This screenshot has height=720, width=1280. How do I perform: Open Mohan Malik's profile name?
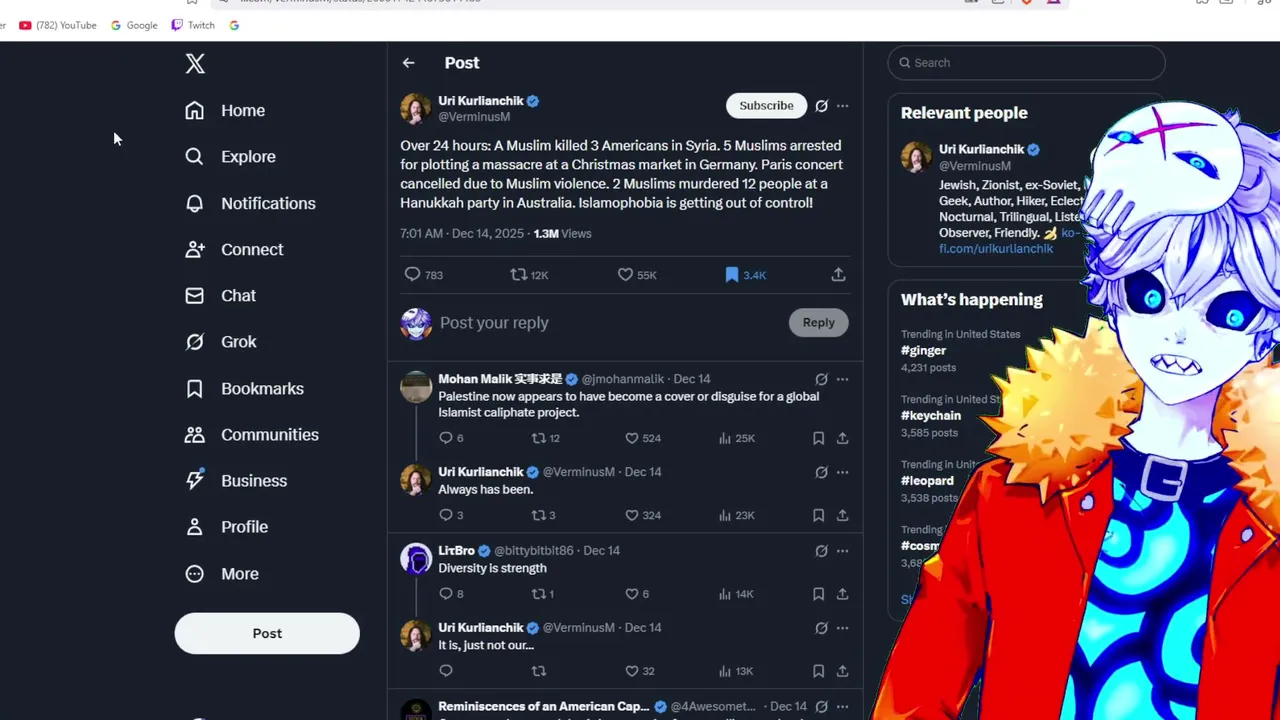[x=500, y=379]
